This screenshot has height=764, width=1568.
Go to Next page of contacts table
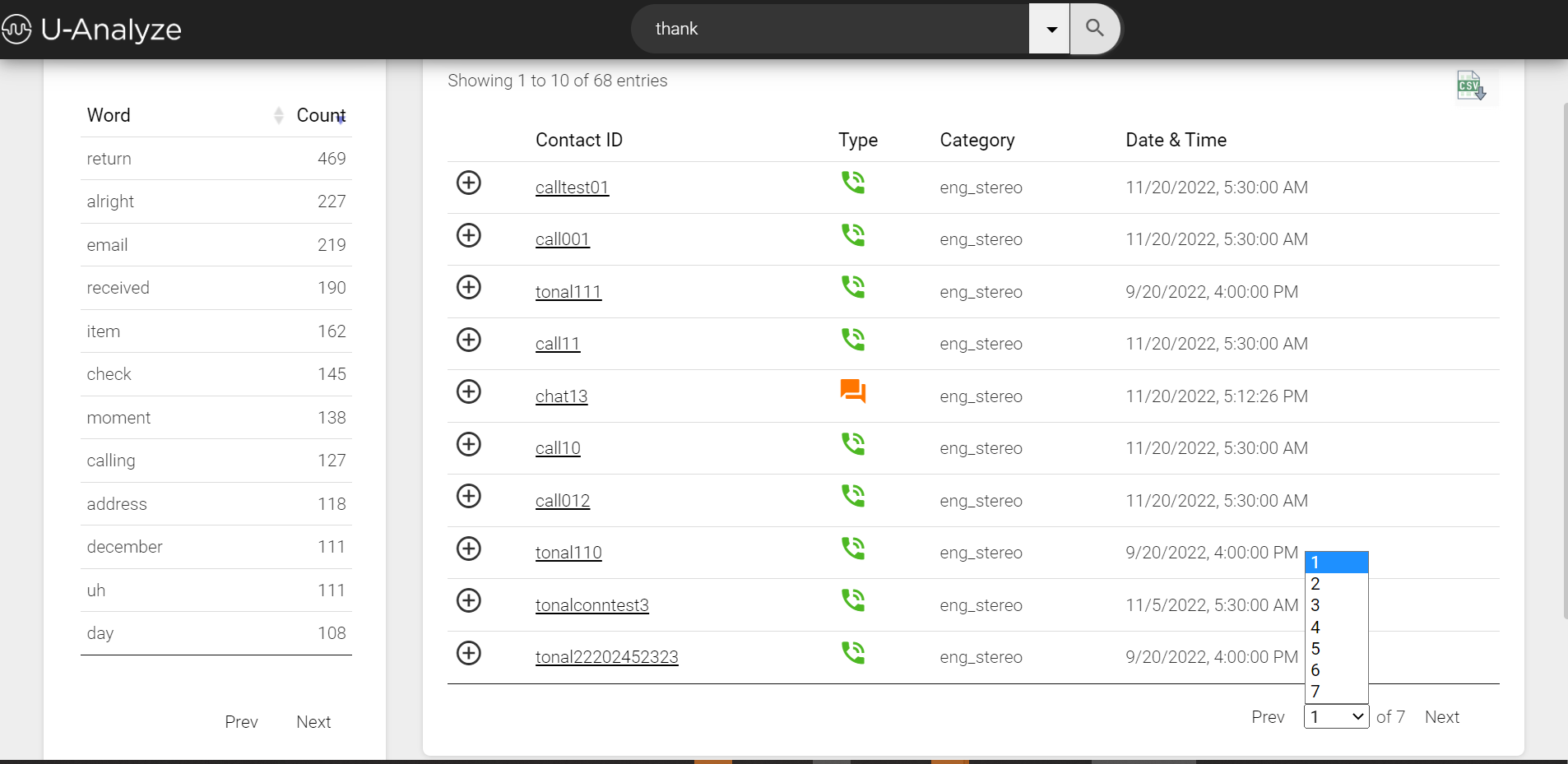tap(1442, 717)
